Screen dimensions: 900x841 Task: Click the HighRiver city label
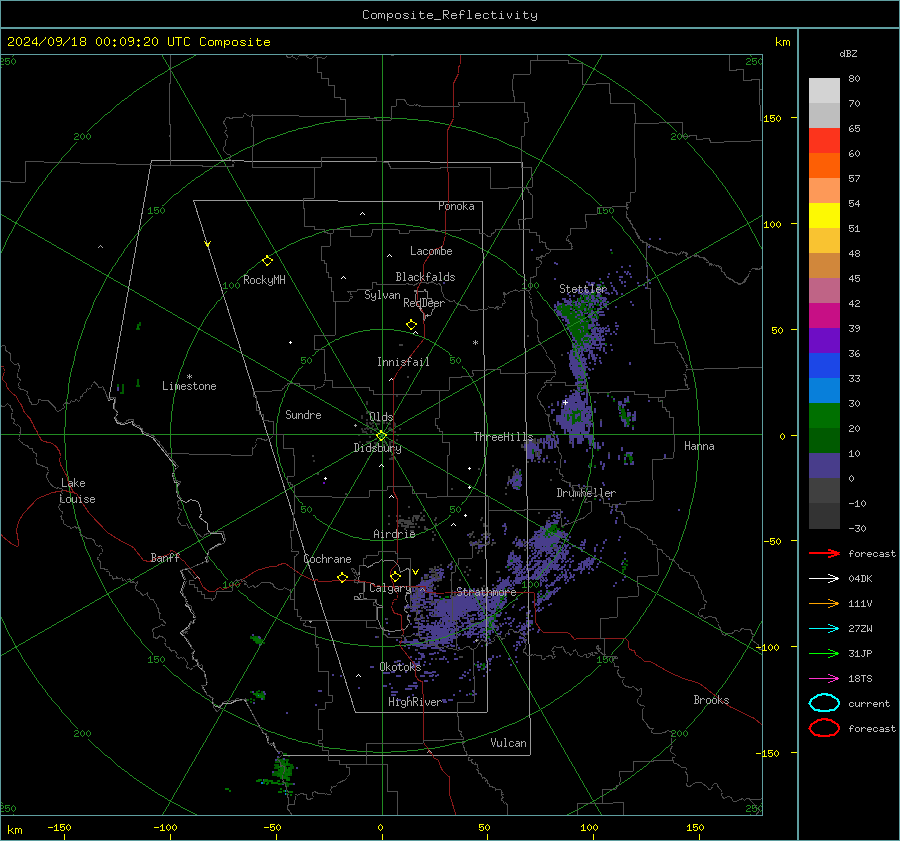tap(415, 702)
